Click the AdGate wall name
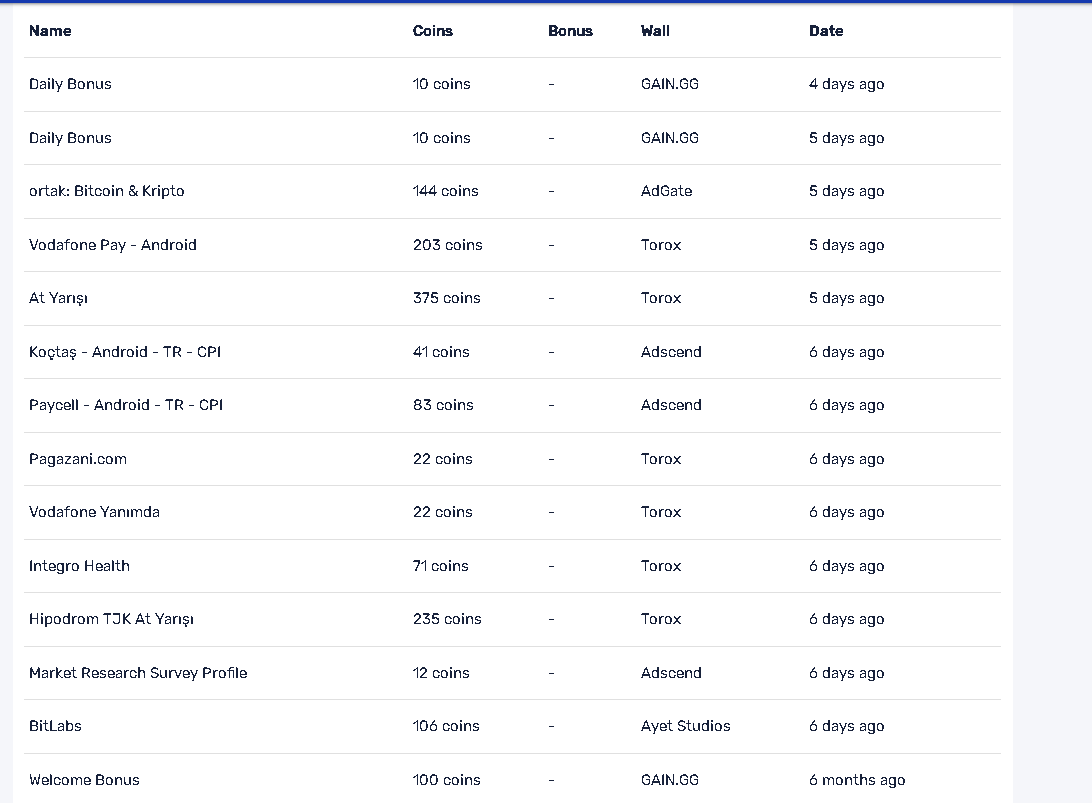This screenshot has height=803, width=1092. (666, 191)
